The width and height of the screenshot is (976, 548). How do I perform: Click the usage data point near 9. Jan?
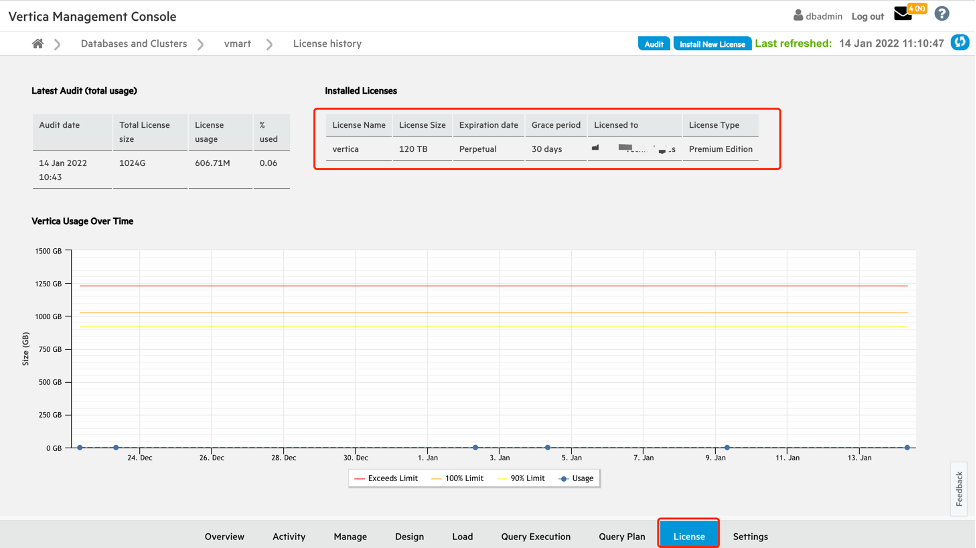pyautogui.click(x=727, y=447)
